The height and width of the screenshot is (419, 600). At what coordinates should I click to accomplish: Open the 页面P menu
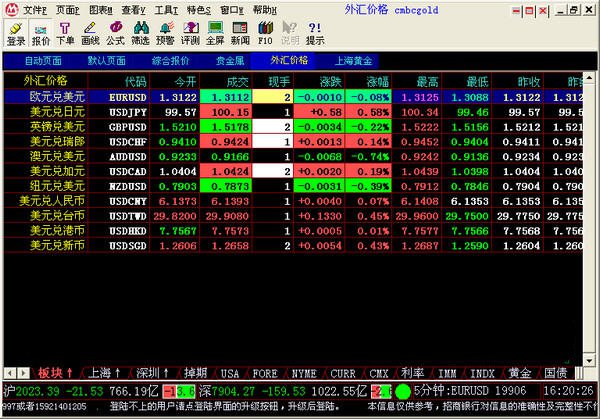pos(67,10)
